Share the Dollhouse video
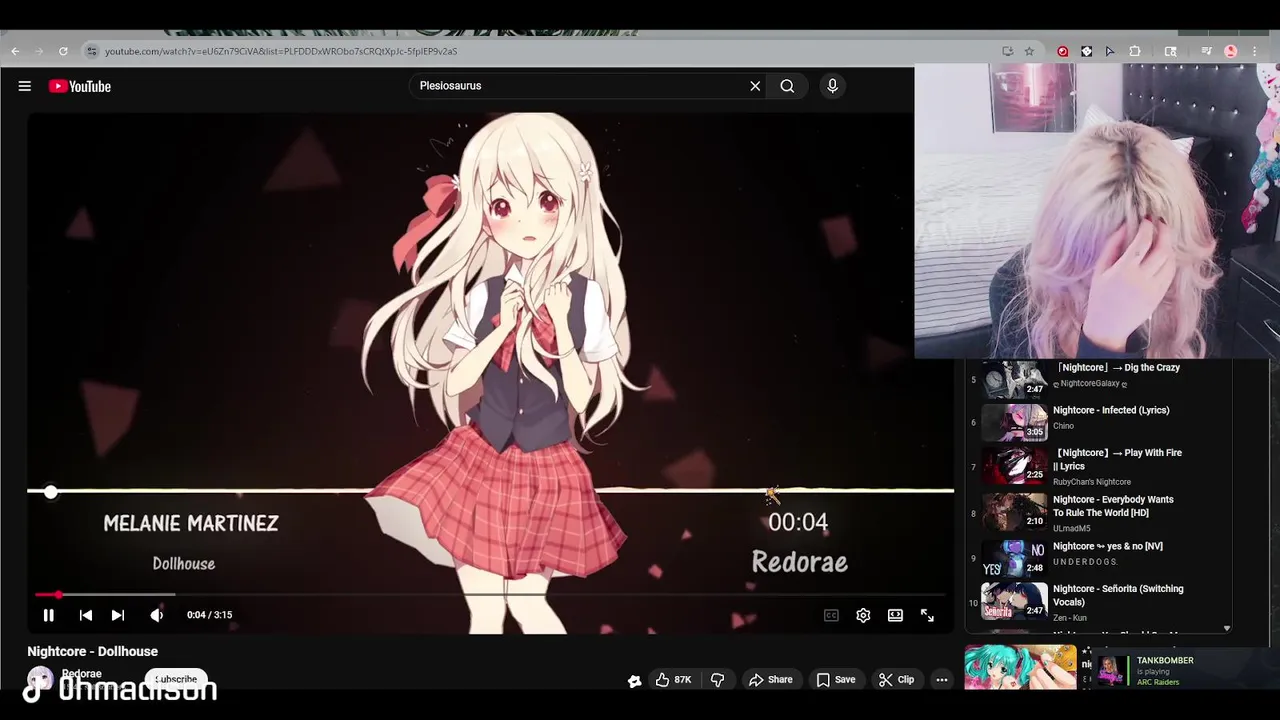The image size is (1280, 720). pyautogui.click(x=770, y=680)
